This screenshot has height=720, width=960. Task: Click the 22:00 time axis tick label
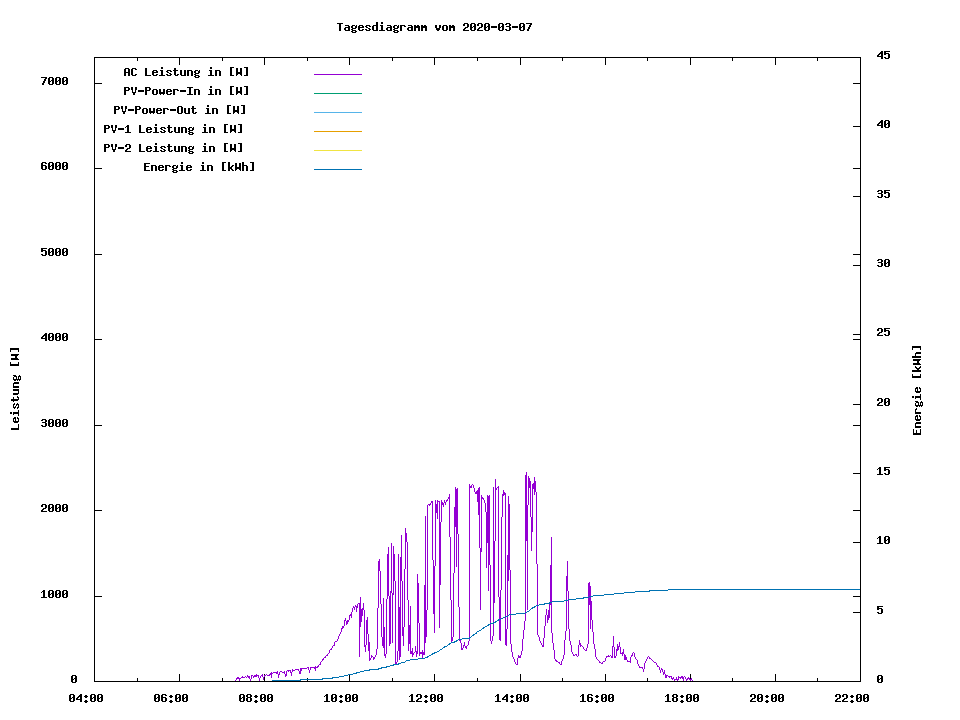852,698
